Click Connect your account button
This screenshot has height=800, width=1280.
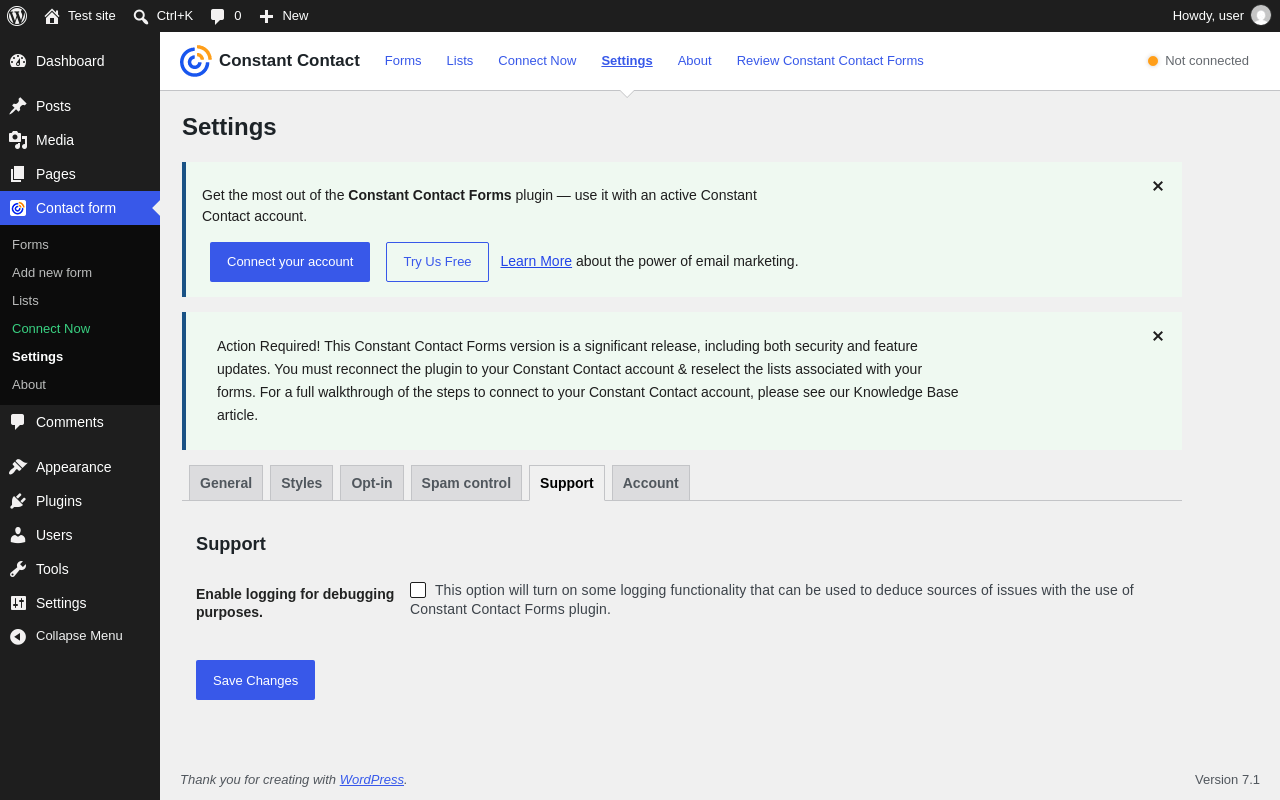(x=290, y=262)
